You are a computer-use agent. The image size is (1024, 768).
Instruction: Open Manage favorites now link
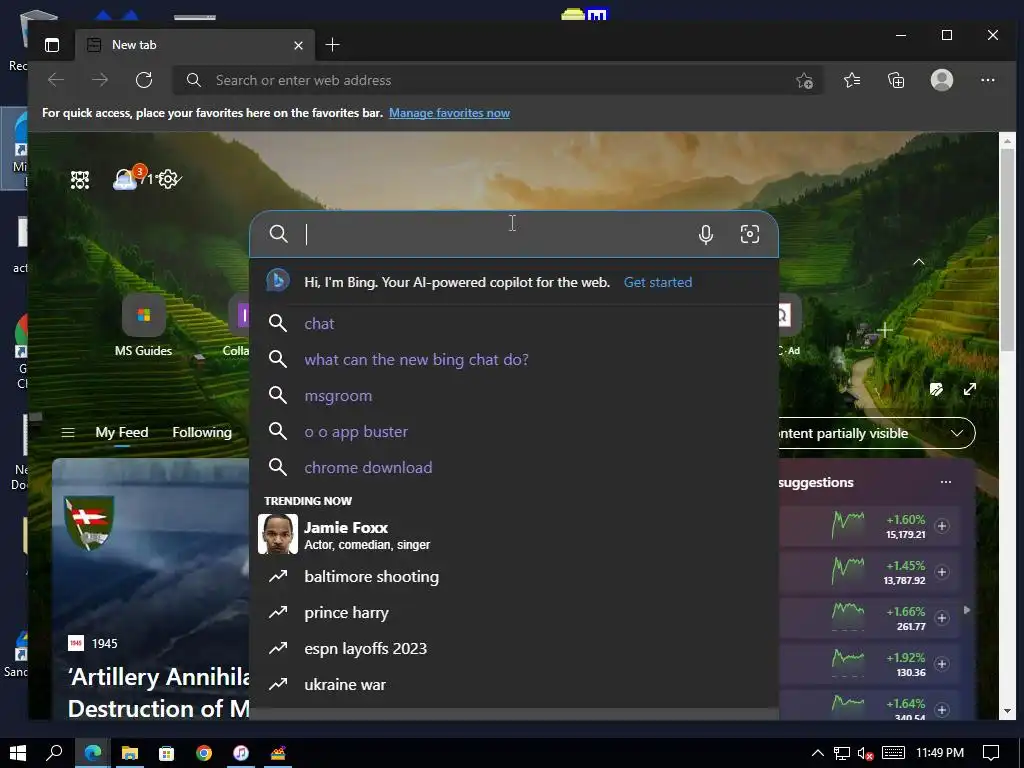point(449,113)
